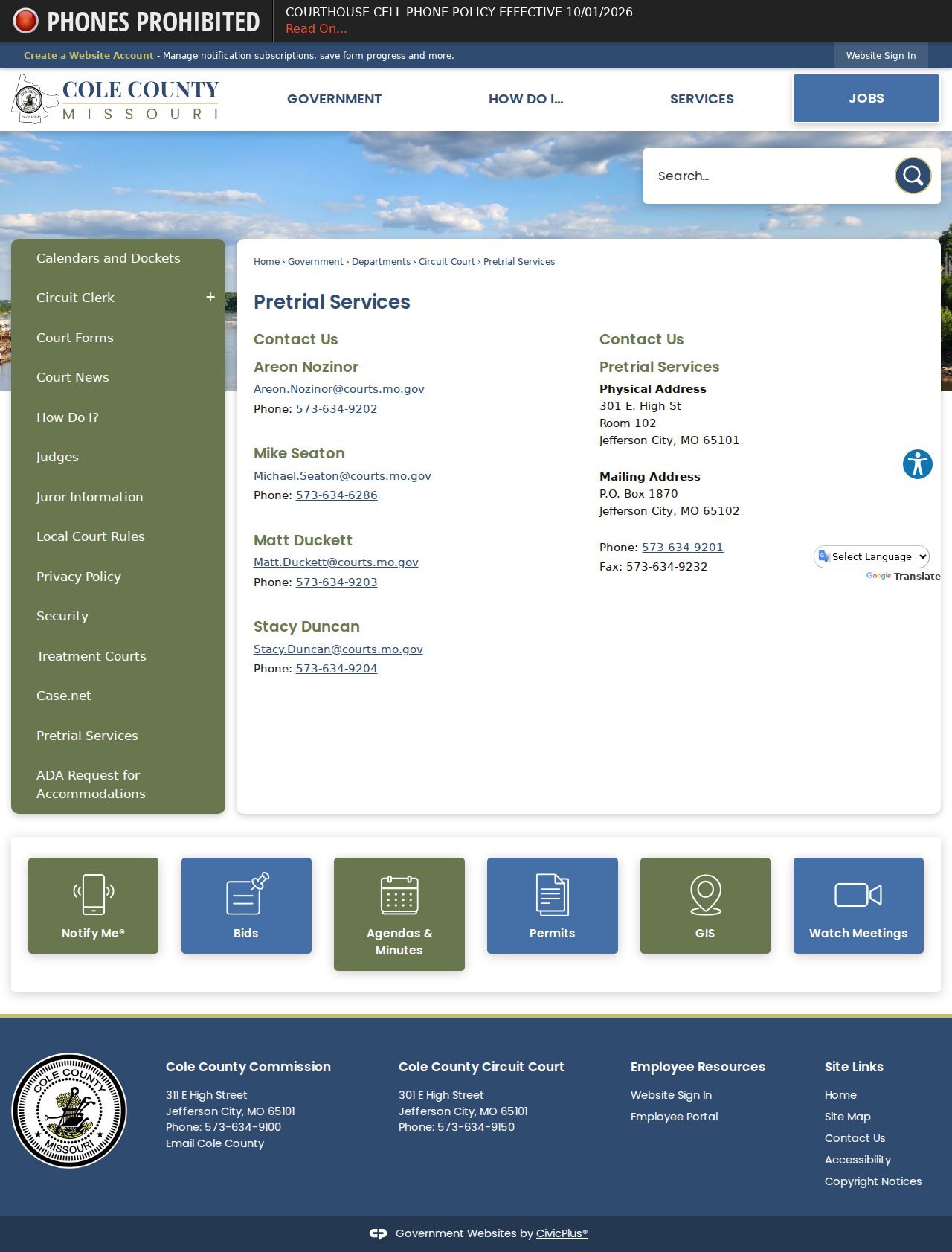Open the Government menu
Screen dimensions: 952x1252
334,99
